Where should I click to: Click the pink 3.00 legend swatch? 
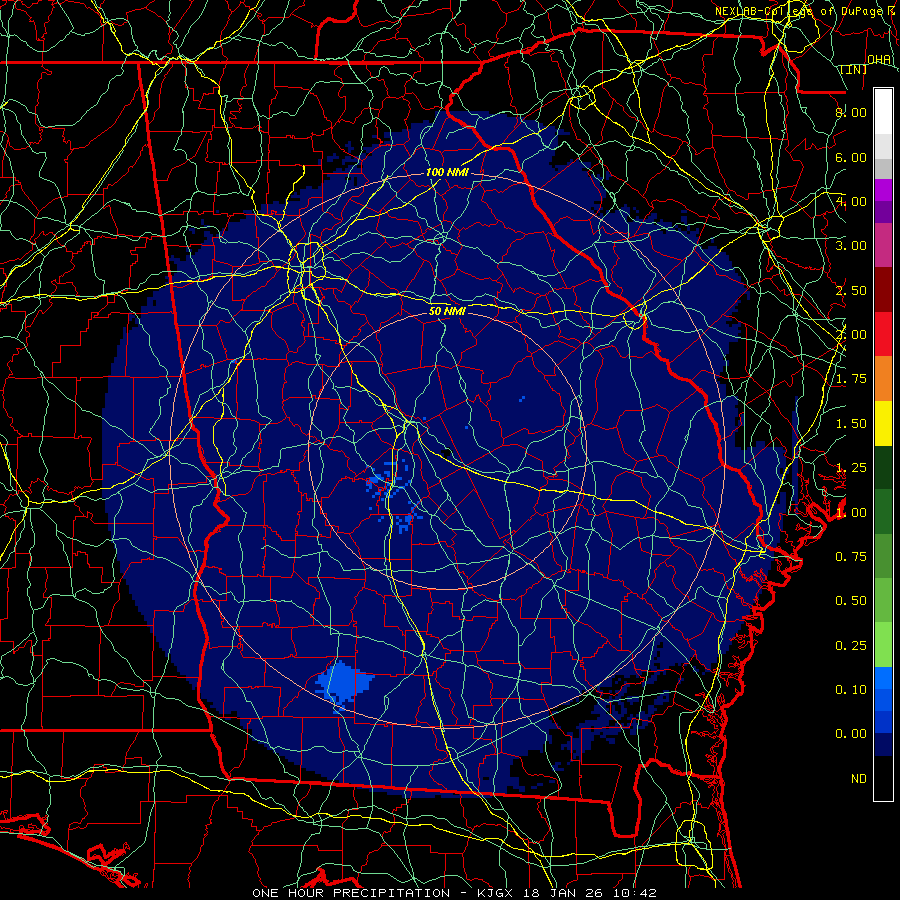pos(883,245)
